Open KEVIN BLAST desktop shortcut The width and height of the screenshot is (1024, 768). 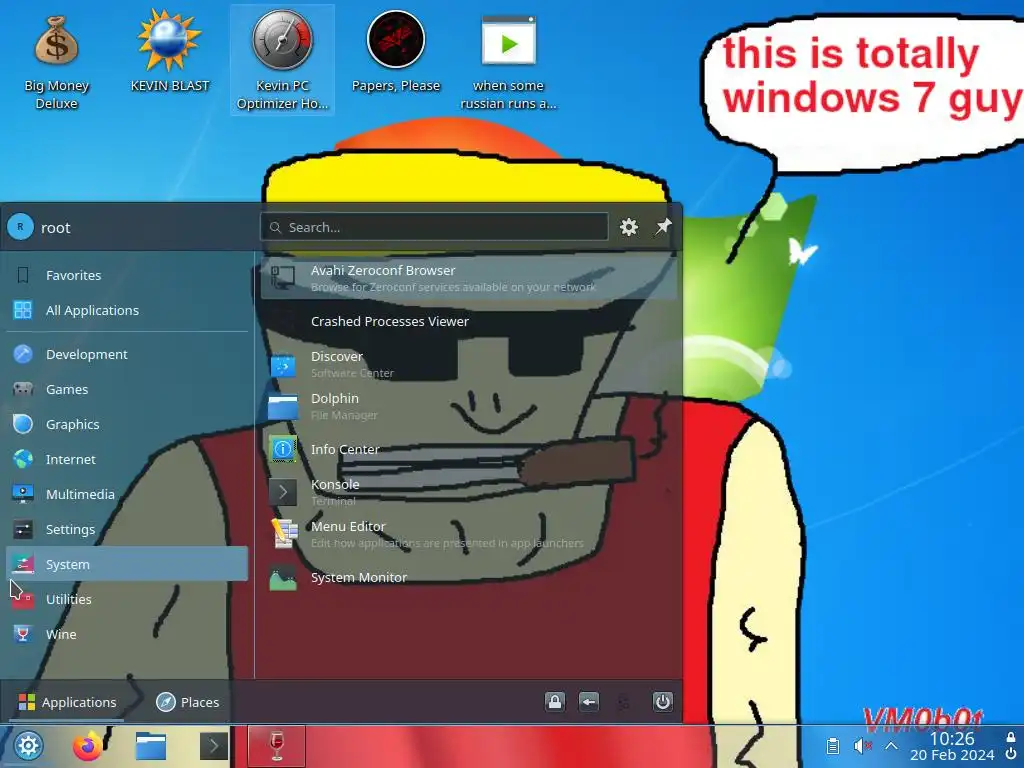point(170,52)
